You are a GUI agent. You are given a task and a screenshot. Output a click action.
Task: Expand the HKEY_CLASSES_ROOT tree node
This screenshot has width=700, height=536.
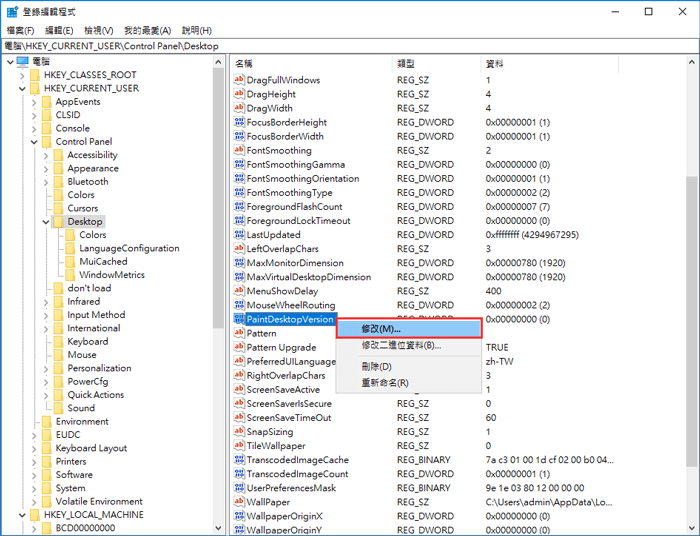[x=22, y=75]
